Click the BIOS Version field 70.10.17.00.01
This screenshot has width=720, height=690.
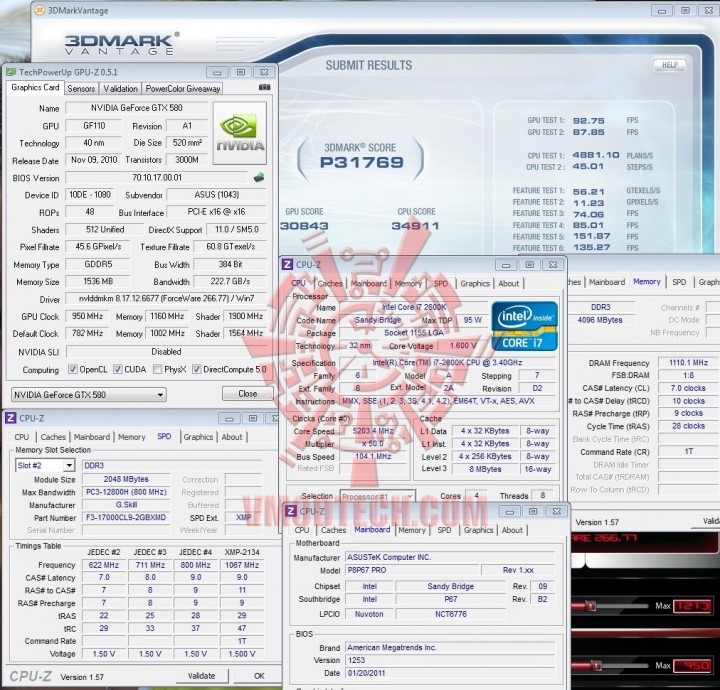157,177
